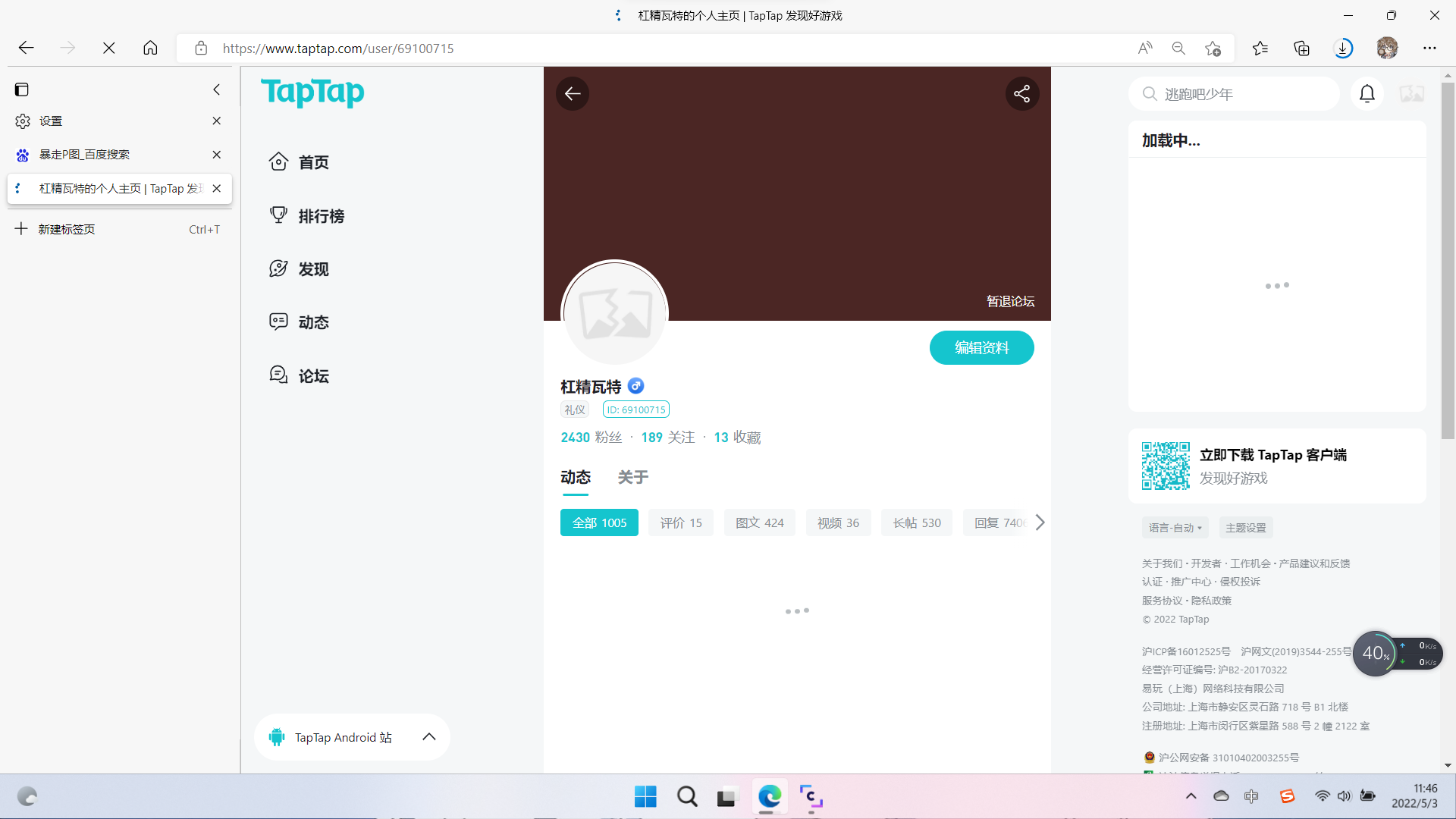The height and width of the screenshot is (819, 1456).
Task: Close the 暴走P图_百度搜索 tab
Action: click(x=216, y=155)
